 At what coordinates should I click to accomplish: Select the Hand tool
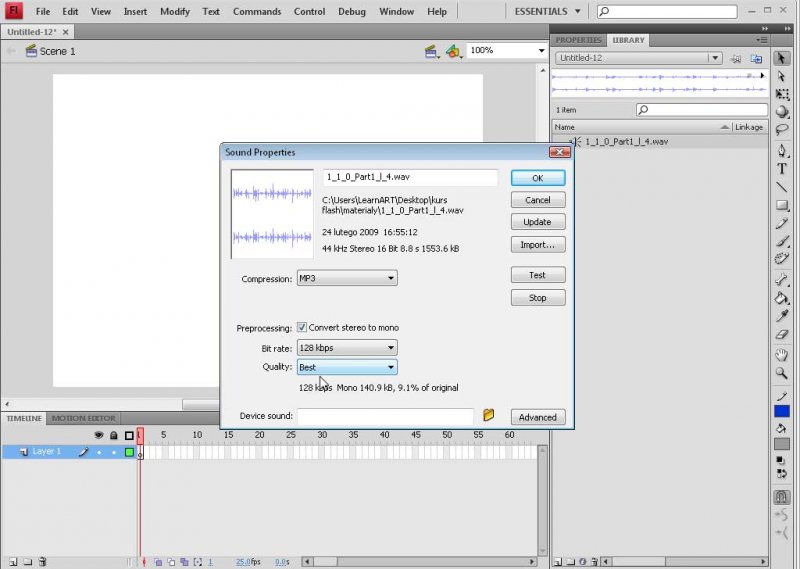pyautogui.click(x=782, y=355)
